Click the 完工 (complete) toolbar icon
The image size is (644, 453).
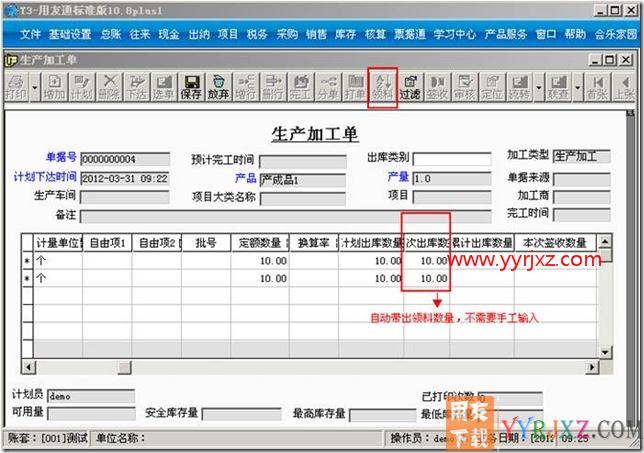300,87
